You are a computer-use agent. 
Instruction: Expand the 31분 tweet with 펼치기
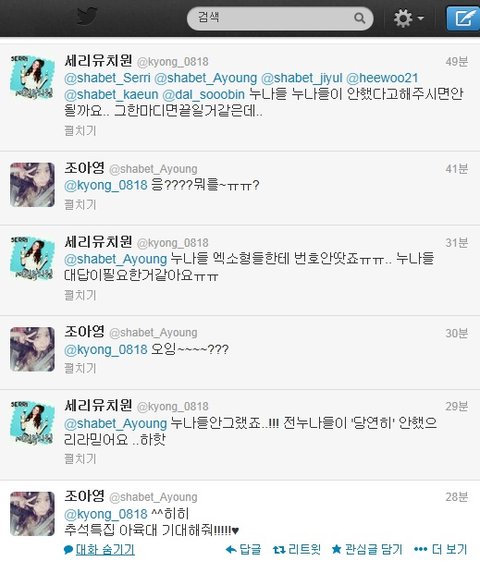(x=80, y=295)
